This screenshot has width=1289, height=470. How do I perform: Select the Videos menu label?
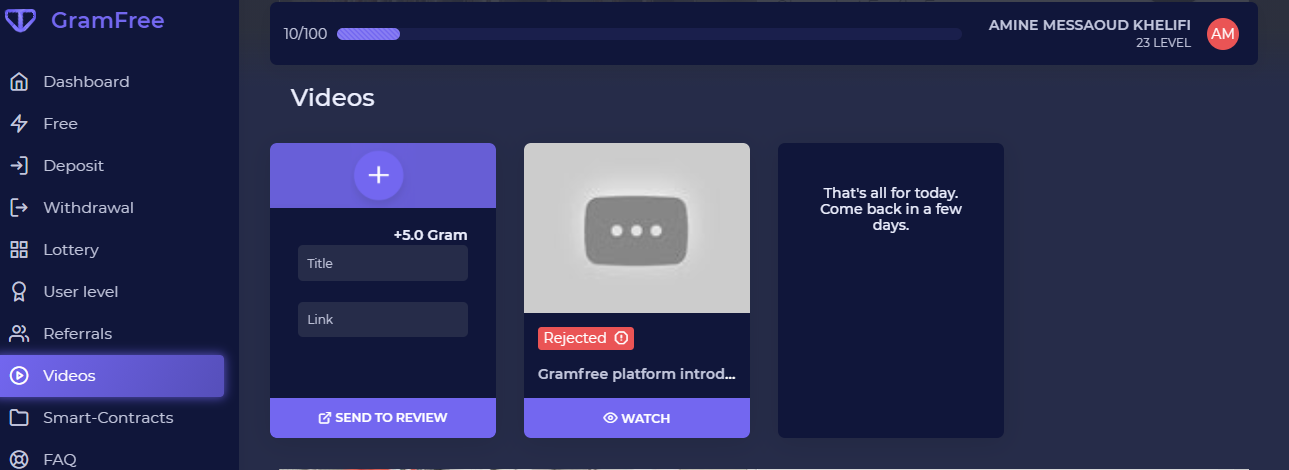point(69,376)
